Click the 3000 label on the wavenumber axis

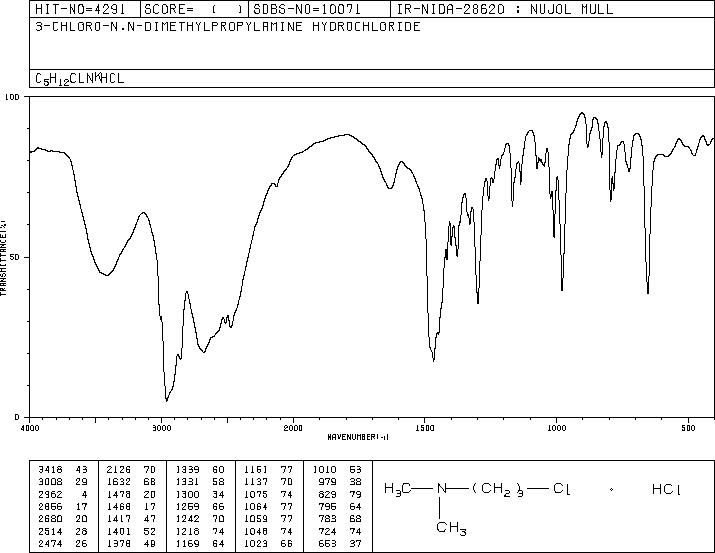point(161,428)
